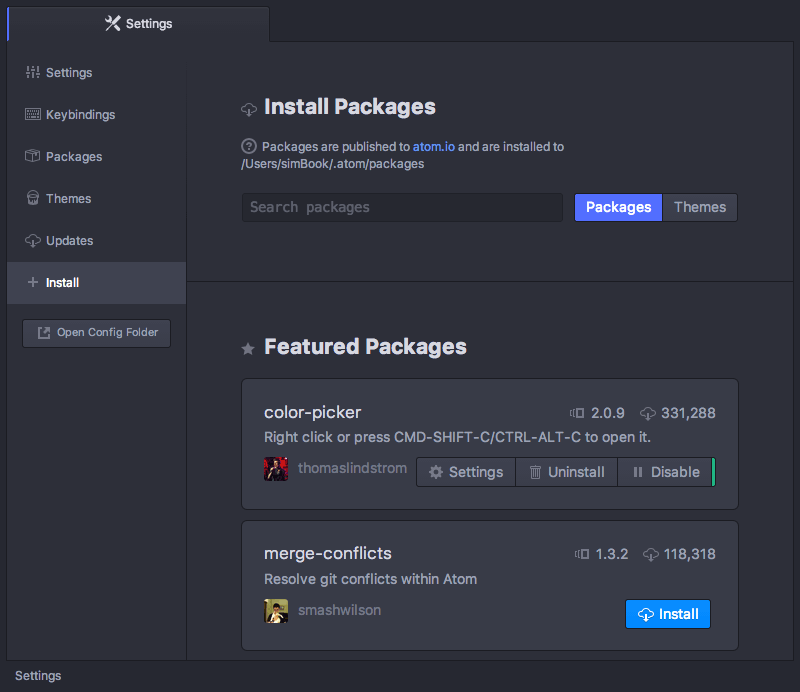Click the star icon next to Featured Packages
800x692 pixels.
click(x=247, y=349)
